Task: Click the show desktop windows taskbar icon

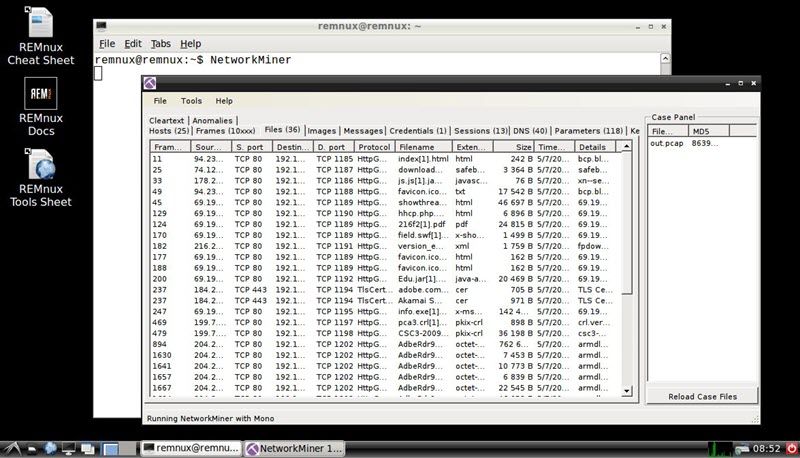Action: pyautogui.click(x=88, y=449)
